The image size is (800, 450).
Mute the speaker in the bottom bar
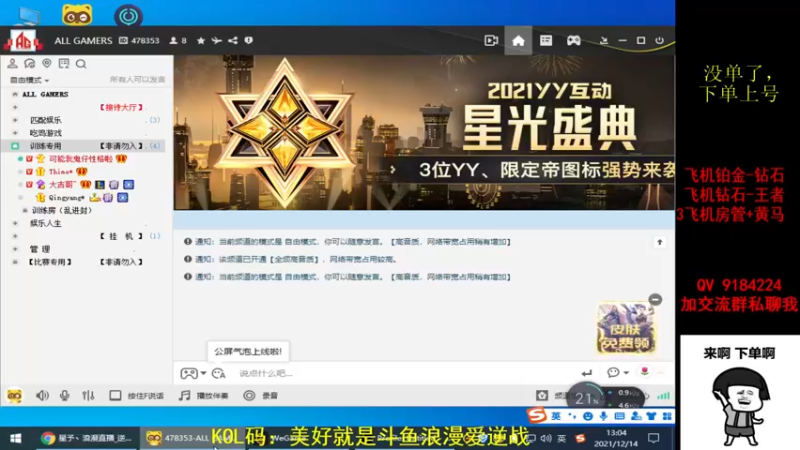42,395
